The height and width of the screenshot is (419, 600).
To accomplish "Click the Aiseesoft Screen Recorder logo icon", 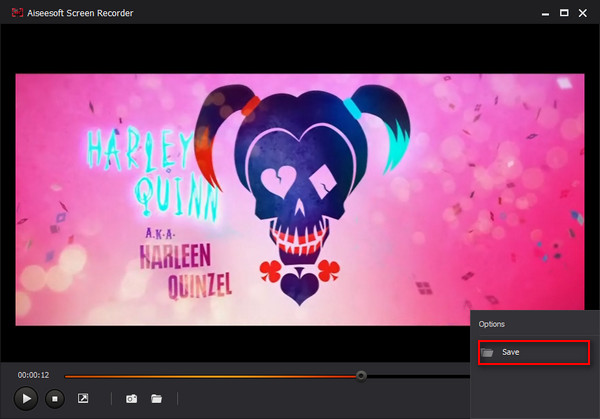I will (17, 13).
